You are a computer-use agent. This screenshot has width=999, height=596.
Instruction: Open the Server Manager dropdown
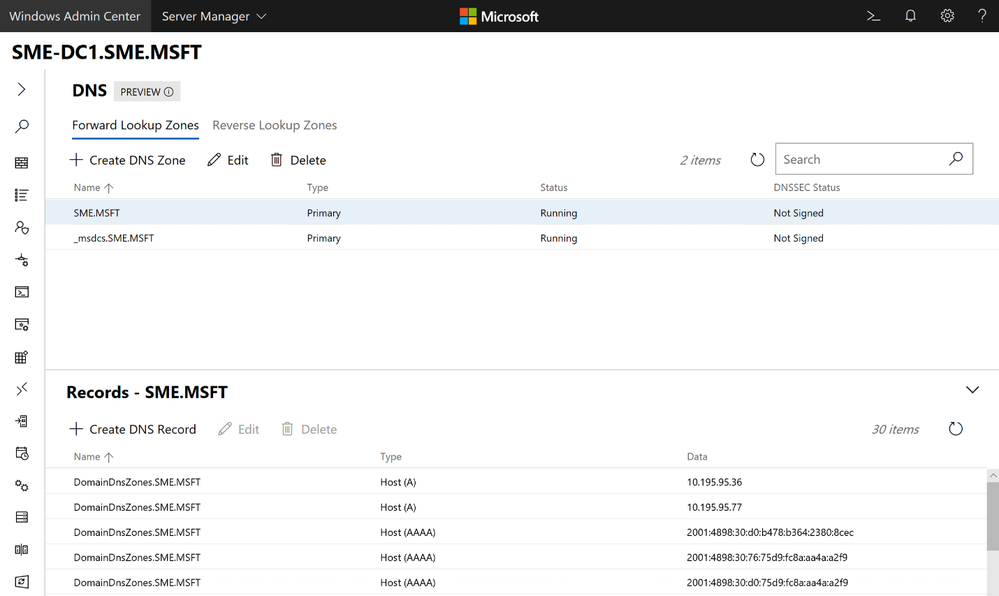tap(213, 16)
